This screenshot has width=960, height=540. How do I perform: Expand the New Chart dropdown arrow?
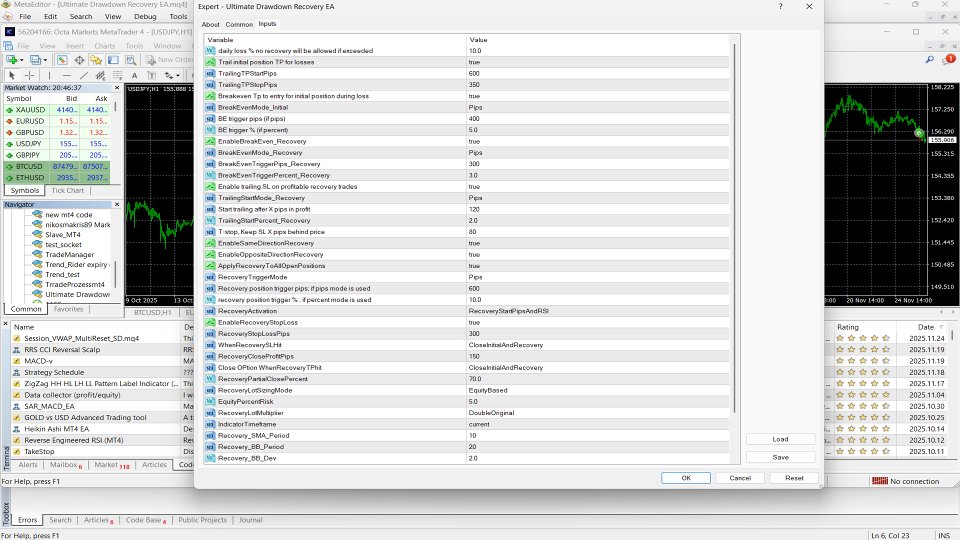(x=21, y=60)
